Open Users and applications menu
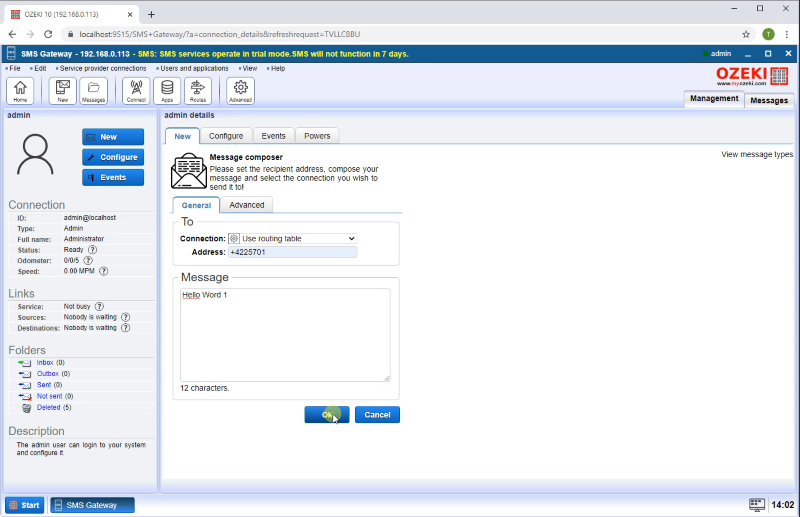The width and height of the screenshot is (800, 517). point(194,68)
